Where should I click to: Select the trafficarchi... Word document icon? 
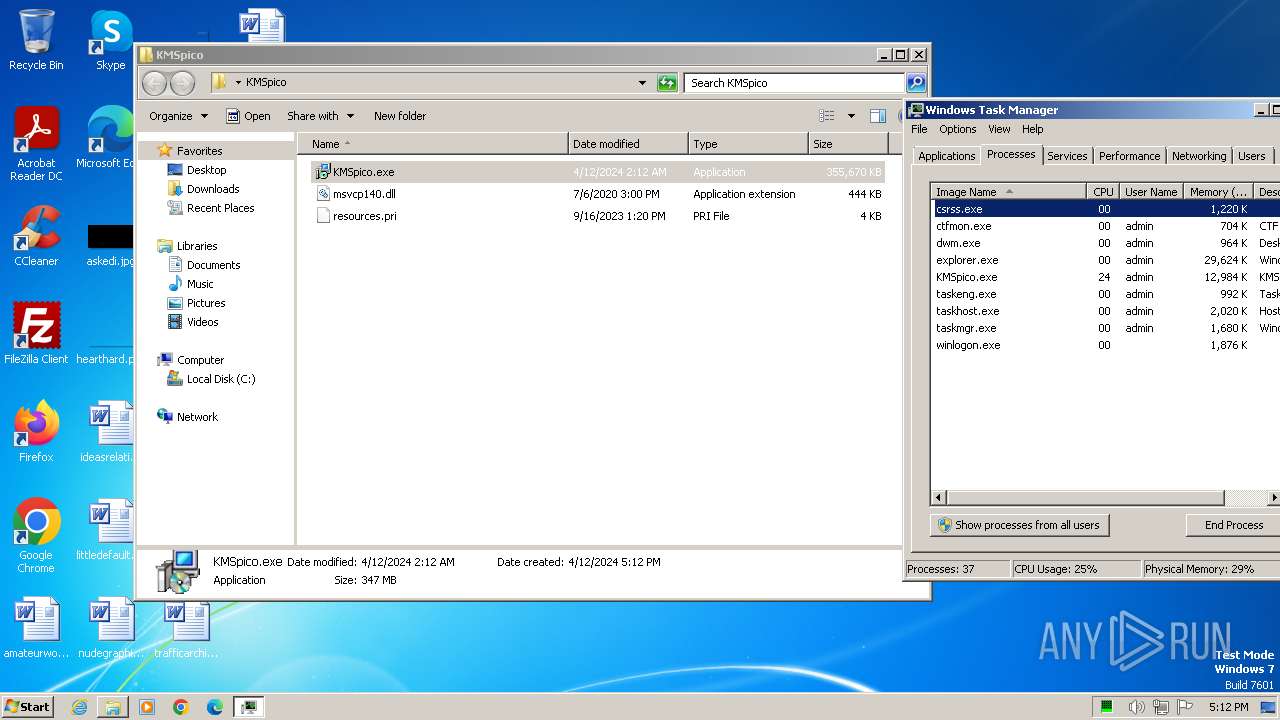[186, 630]
